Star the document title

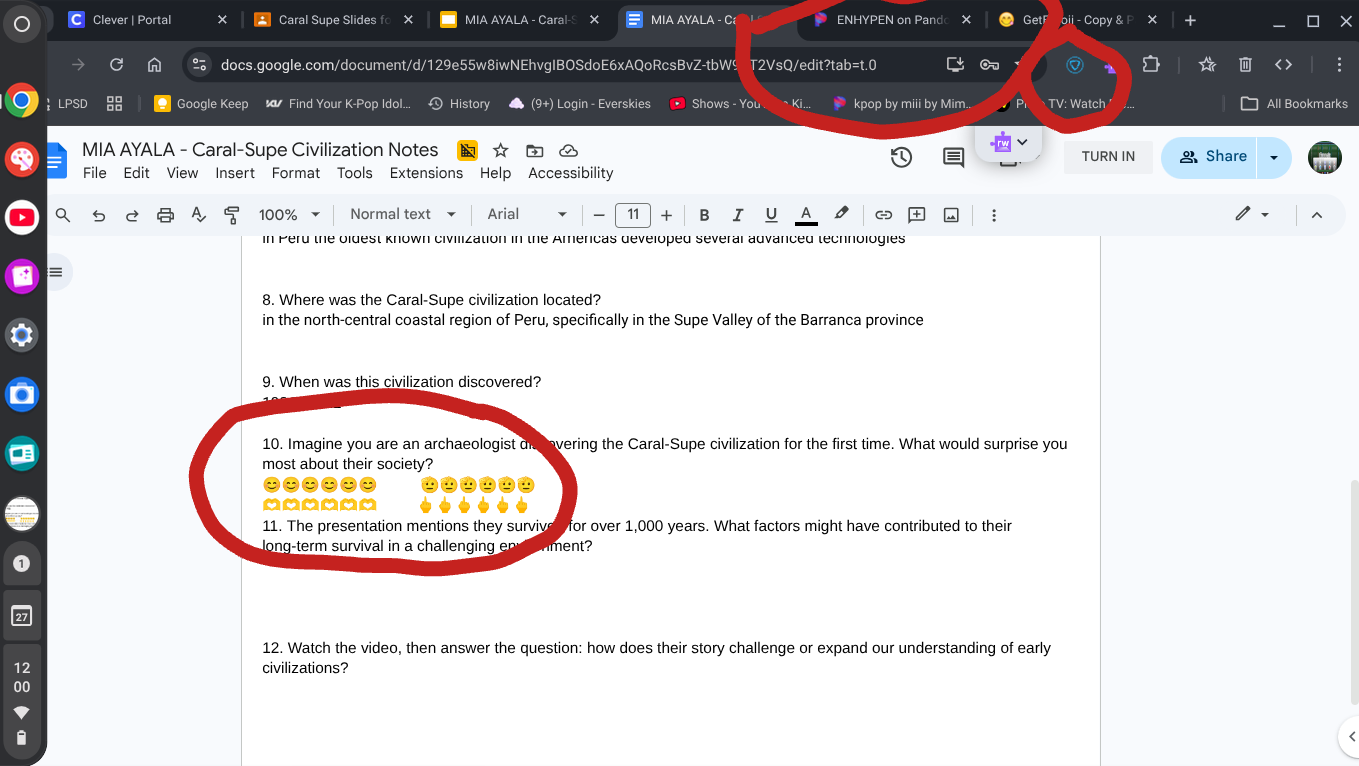point(501,150)
